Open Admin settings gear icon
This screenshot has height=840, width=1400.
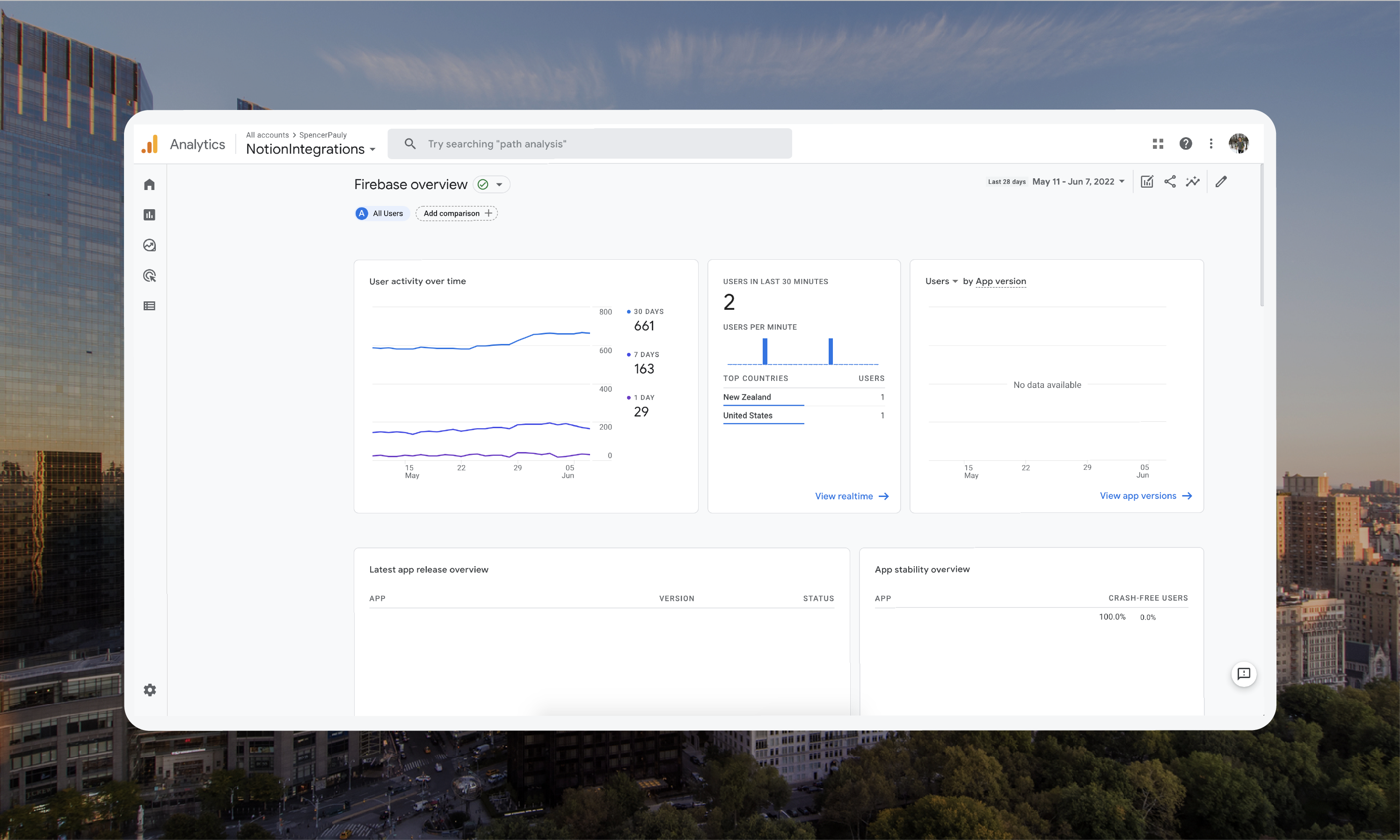(x=149, y=690)
